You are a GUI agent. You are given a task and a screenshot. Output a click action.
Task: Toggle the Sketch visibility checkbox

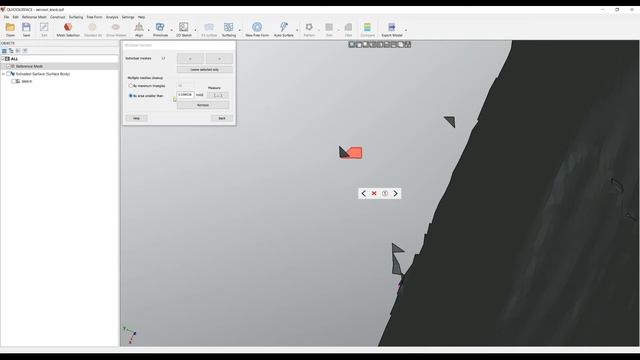click(13, 81)
